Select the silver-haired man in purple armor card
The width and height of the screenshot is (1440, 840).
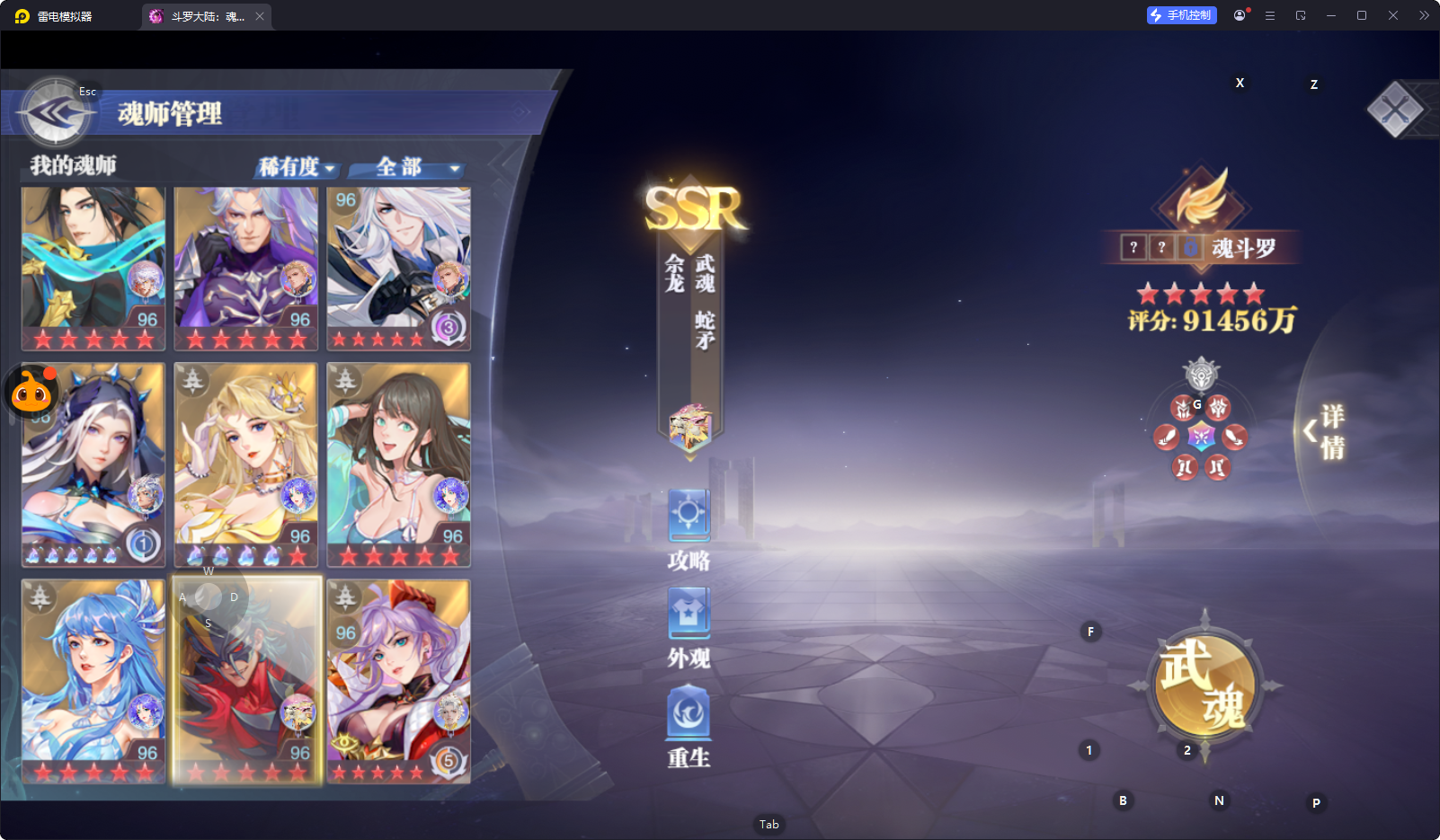click(x=246, y=269)
